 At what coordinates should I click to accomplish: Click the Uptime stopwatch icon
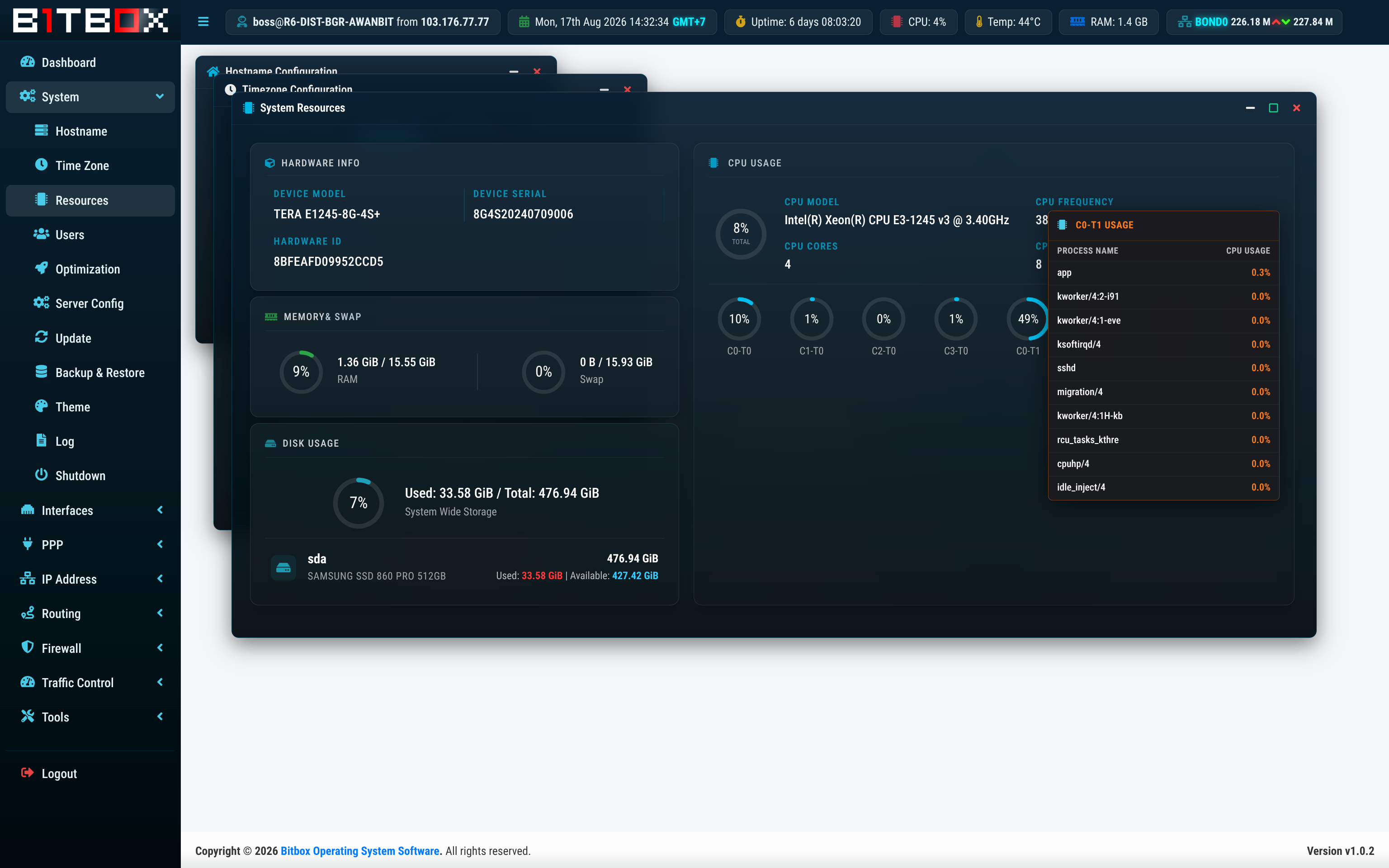click(x=741, y=22)
